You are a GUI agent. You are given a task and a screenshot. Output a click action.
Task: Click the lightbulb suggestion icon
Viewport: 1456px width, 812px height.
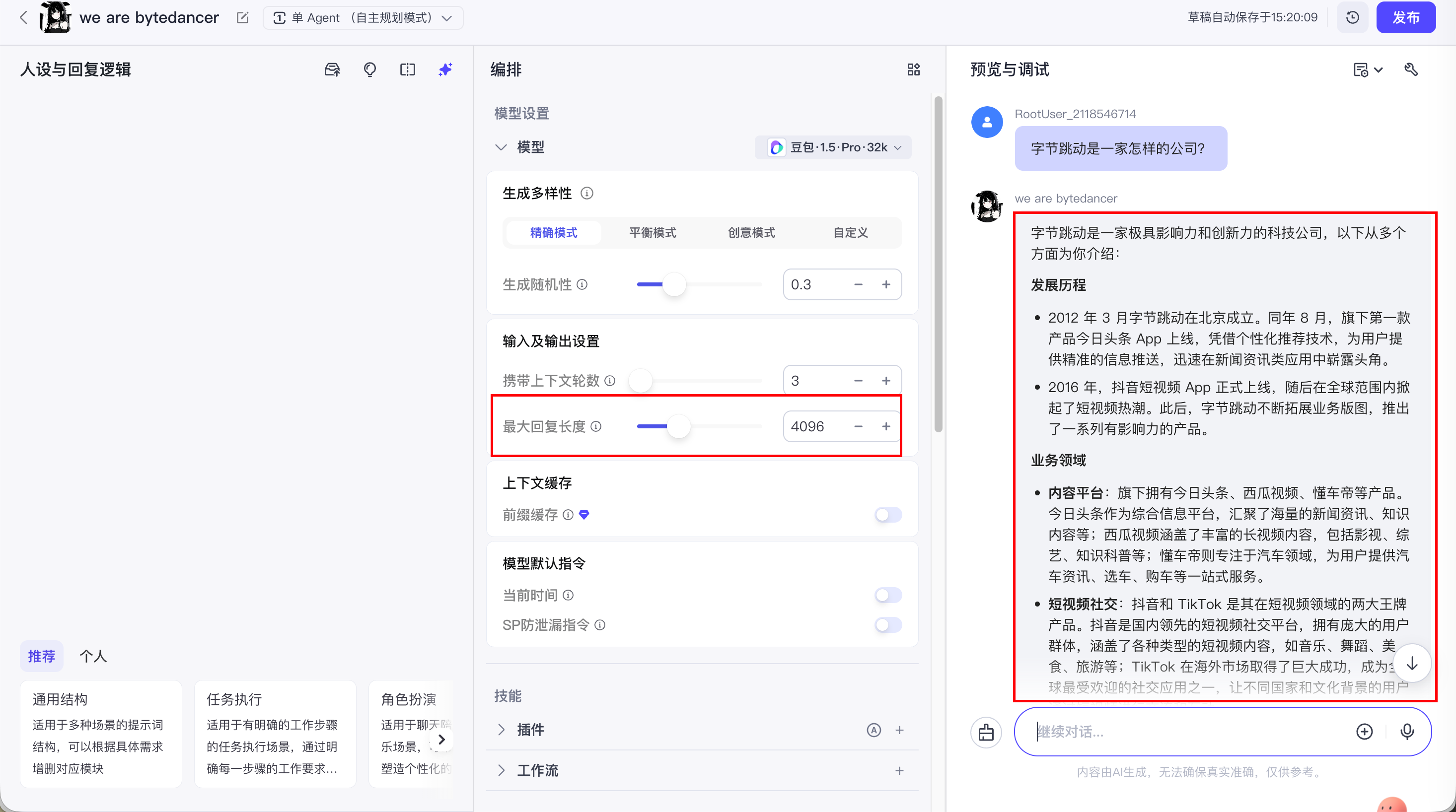tap(369, 69)
